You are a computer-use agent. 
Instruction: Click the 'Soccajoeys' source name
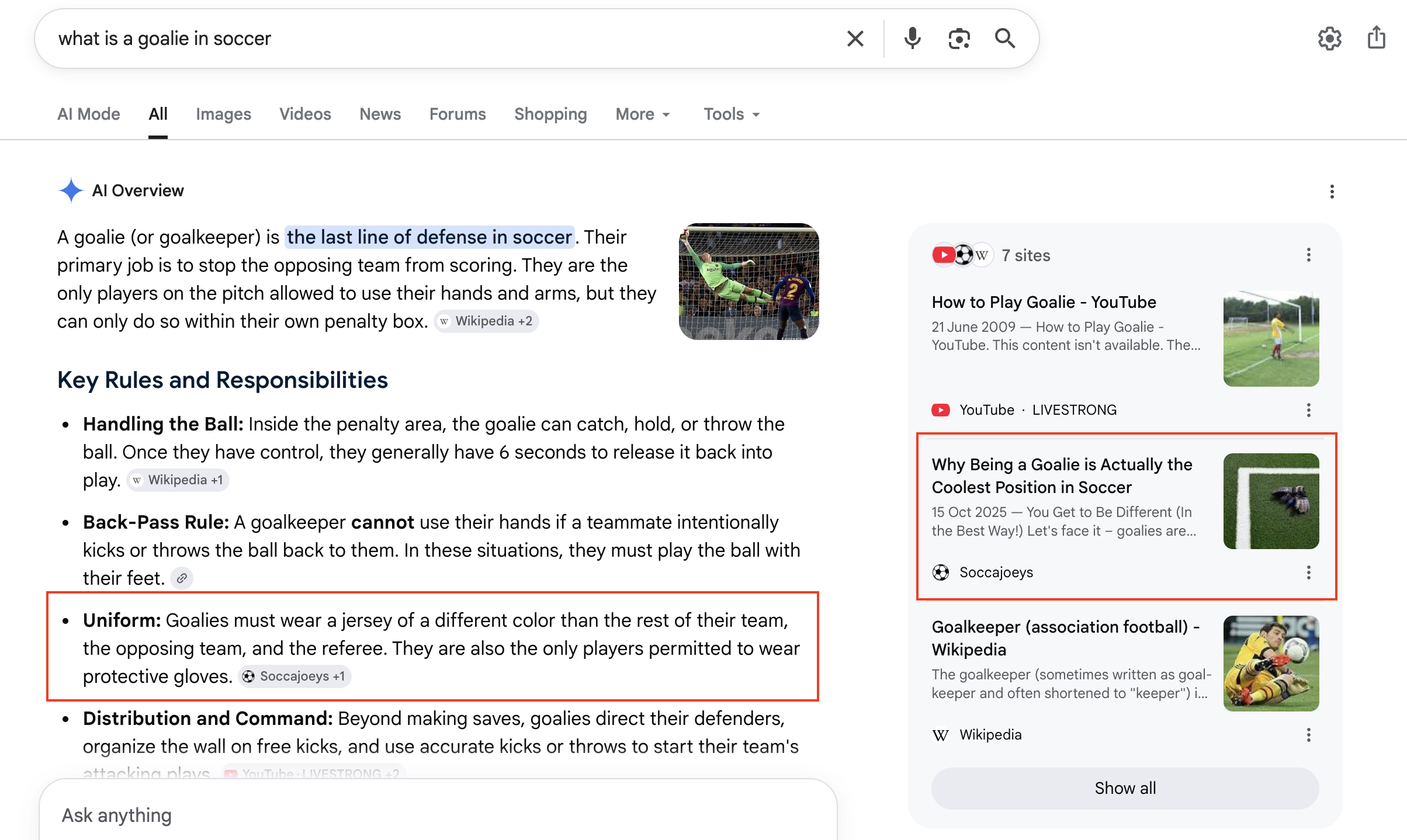click(x=996, y=572)
